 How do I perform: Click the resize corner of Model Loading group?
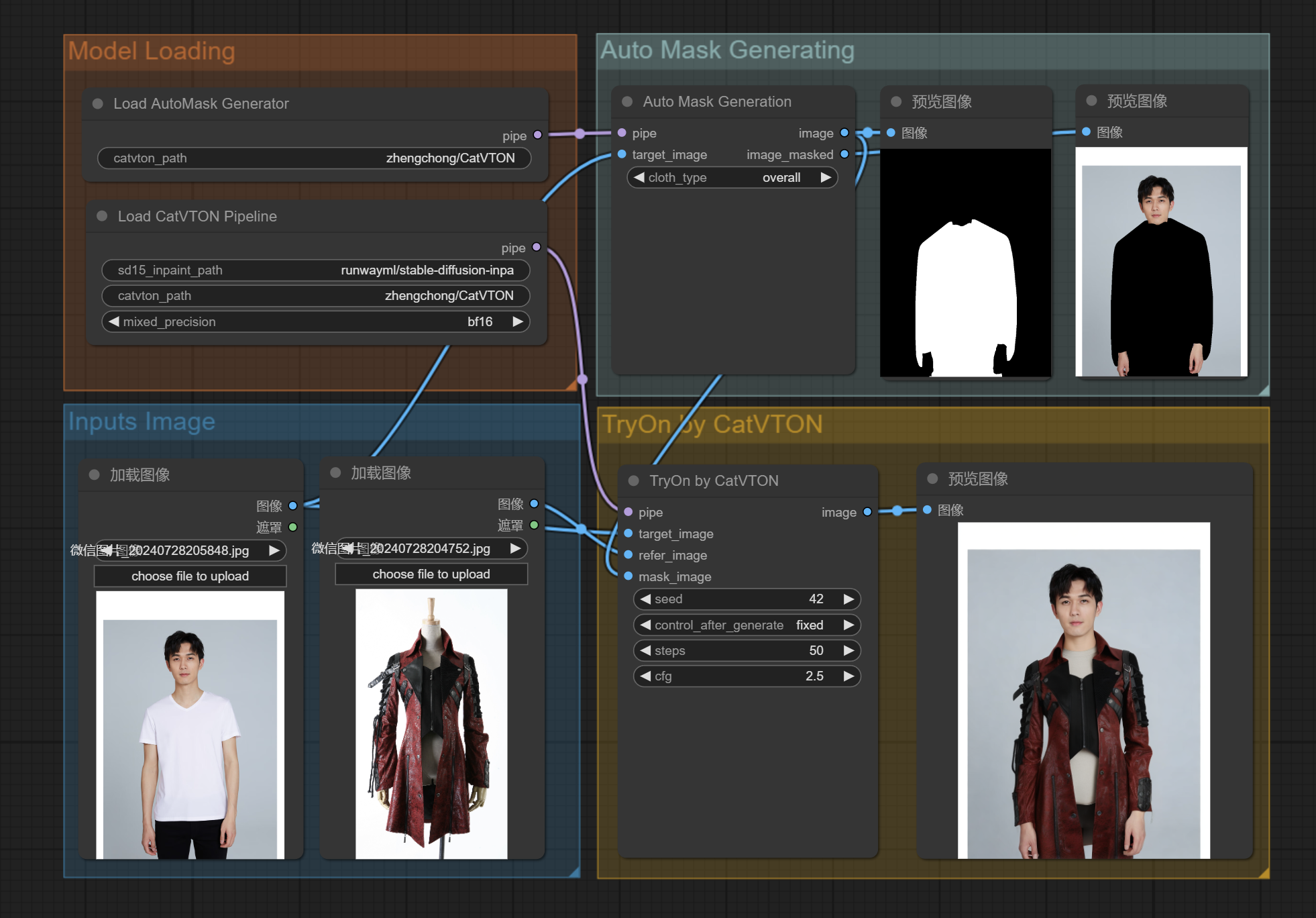[x=571, y=385]
